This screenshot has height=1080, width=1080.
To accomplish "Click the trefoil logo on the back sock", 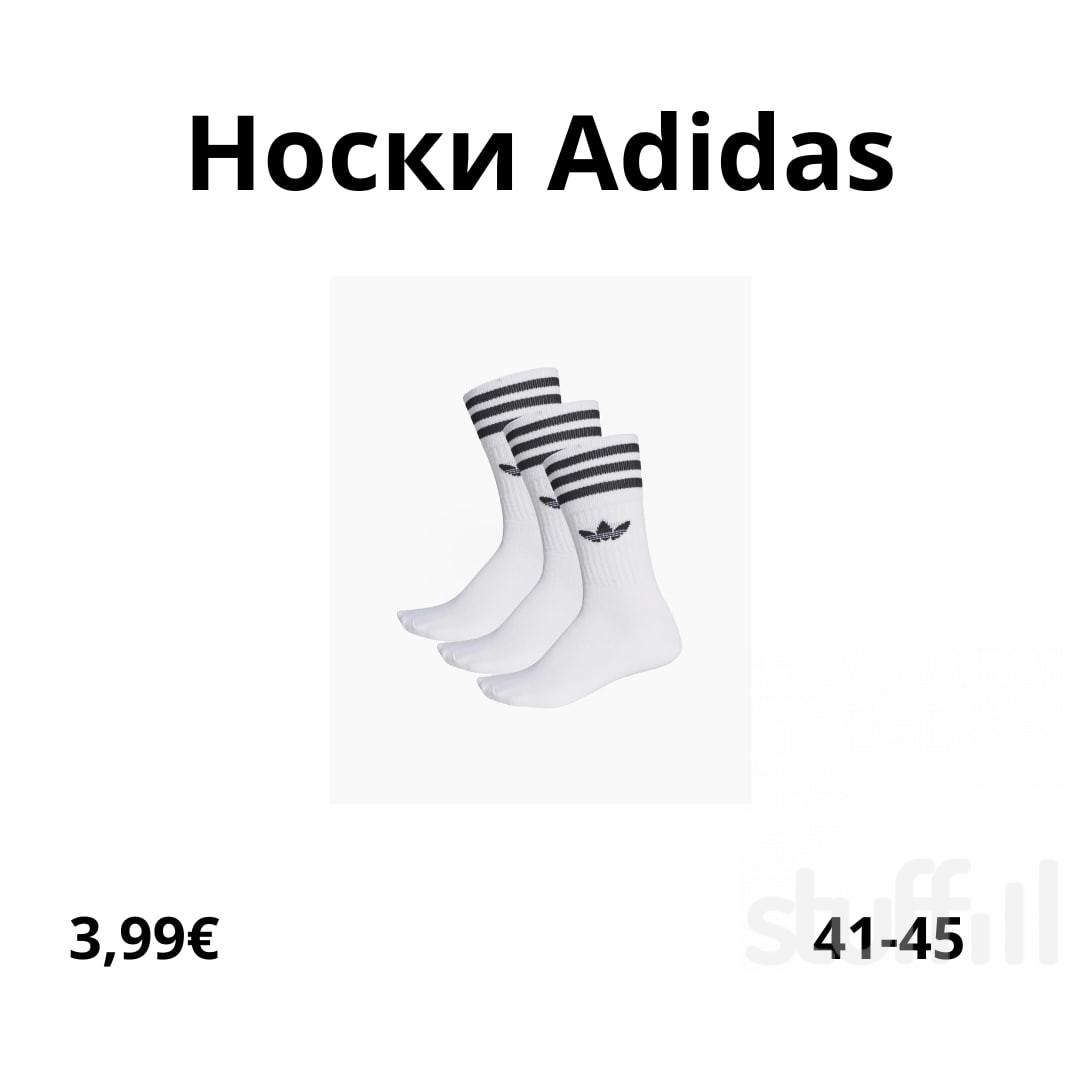I will [509, 469].
